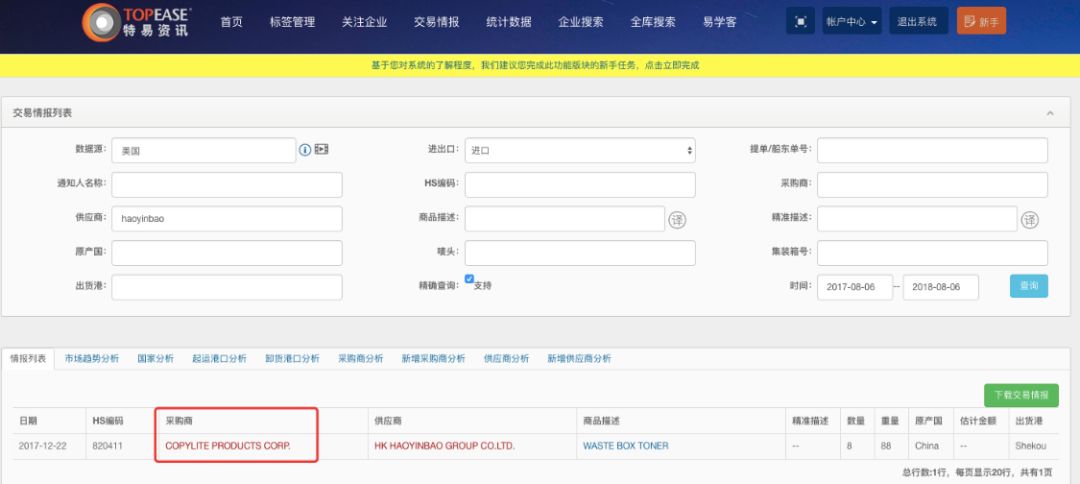Viewport: 1080px width, 484px height.
Task: Open 统计数据 in navigation
Action: [x=509, y=22]
